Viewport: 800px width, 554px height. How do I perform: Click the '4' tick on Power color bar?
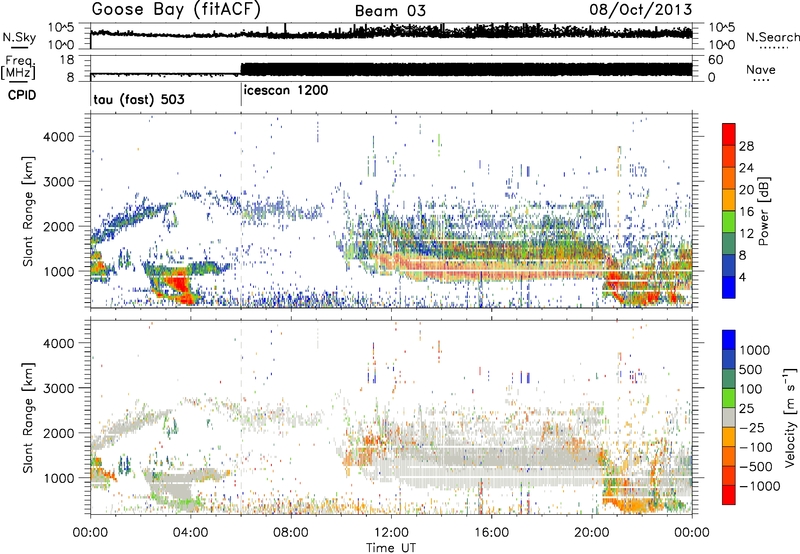(742, 277)
